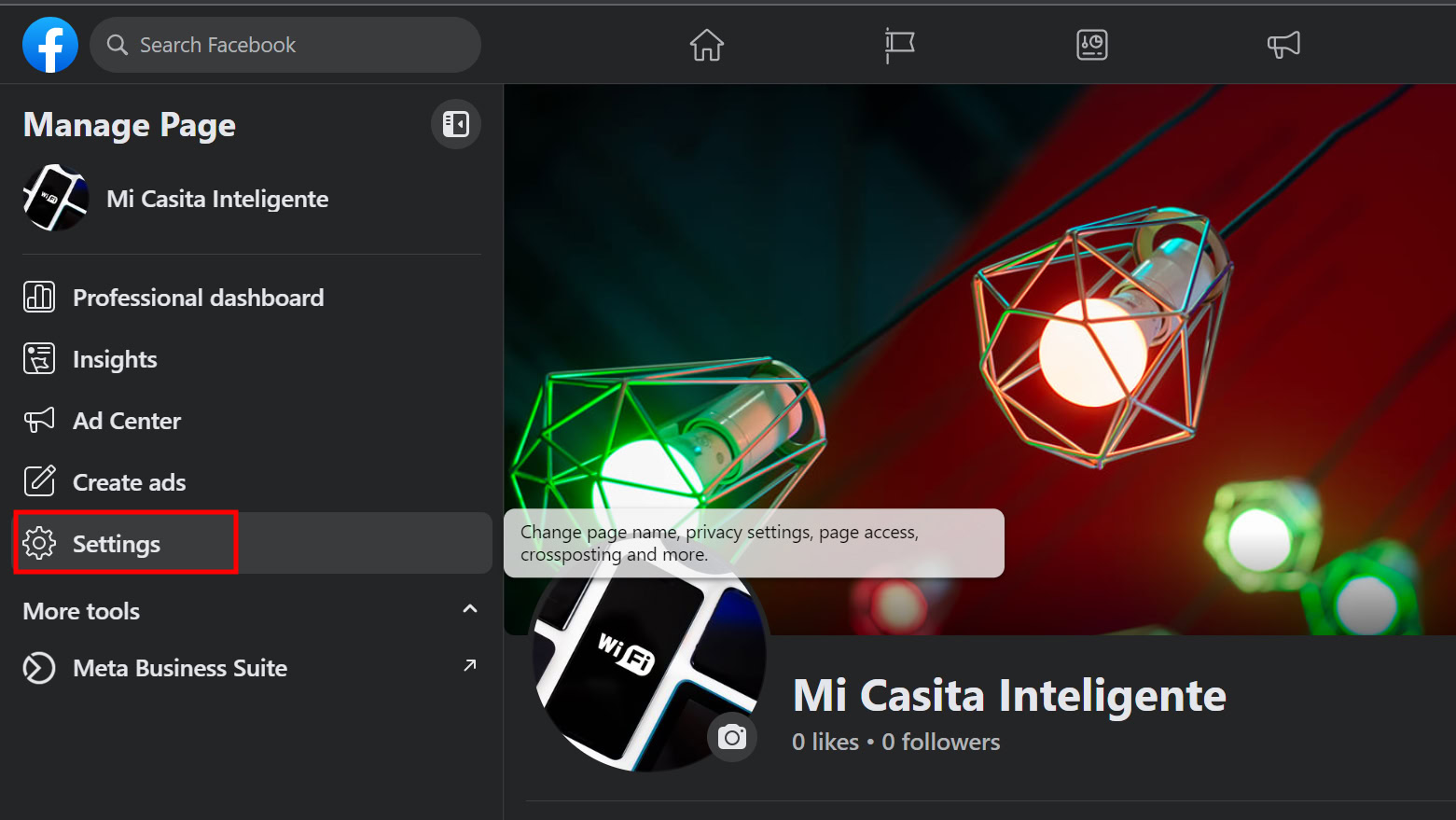Select Create ads in the sidebar
The width and height of the screenshot is (1456, 820).
pos(252,482)
